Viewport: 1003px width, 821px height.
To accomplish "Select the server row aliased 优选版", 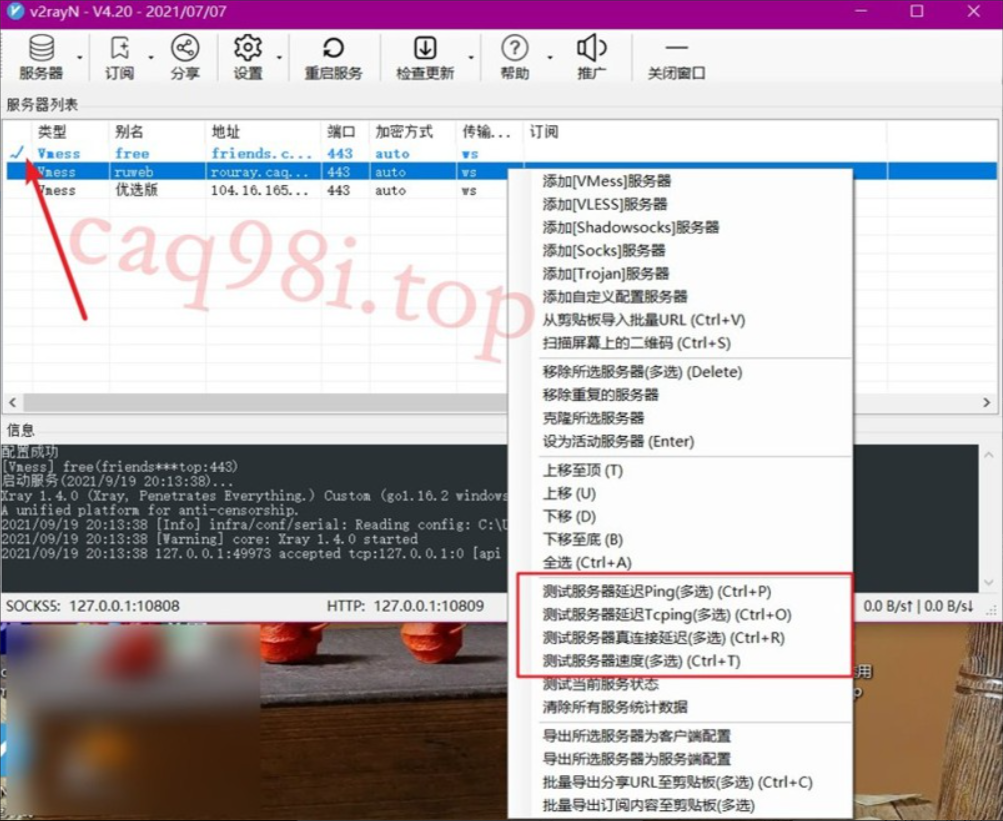I will (256, 190).
